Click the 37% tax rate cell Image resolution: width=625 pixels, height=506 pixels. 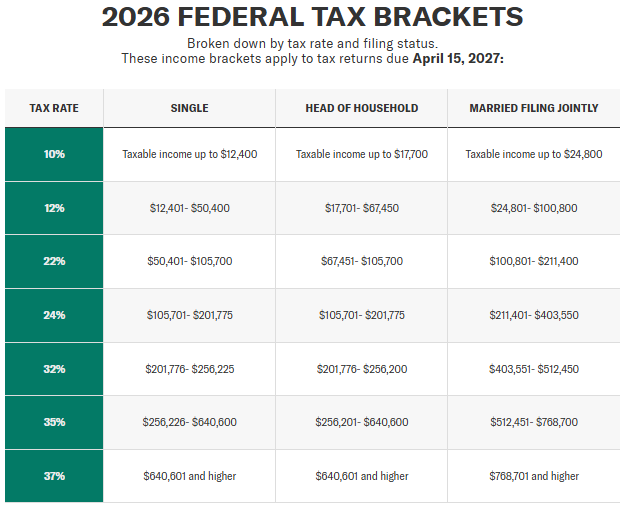[x=54, y=476]
